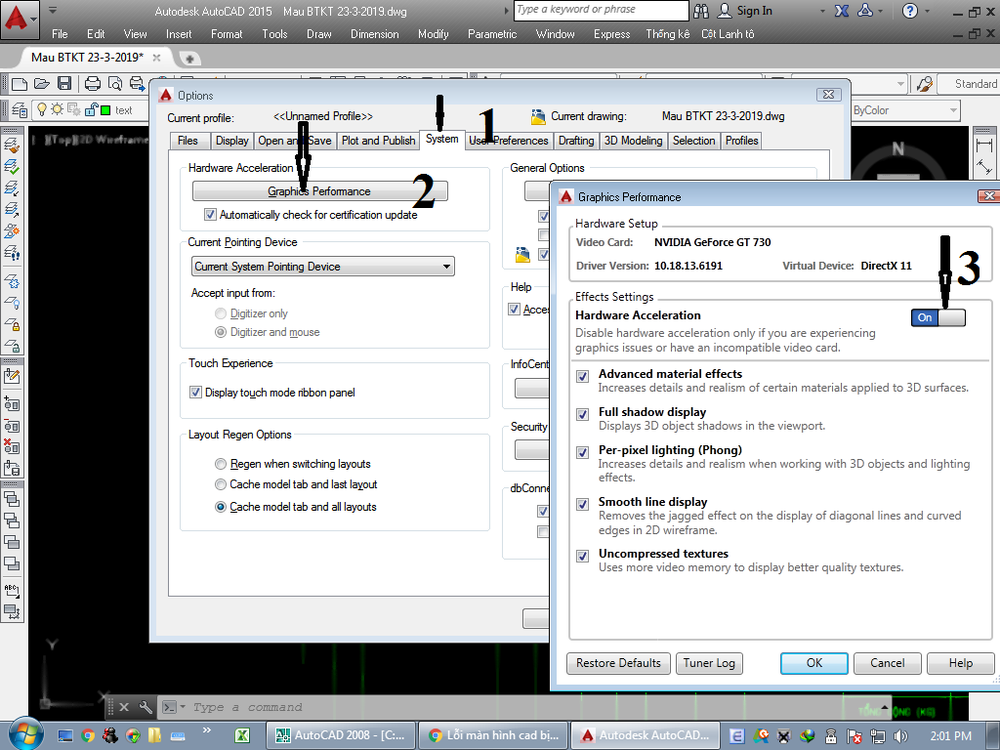
Task: Toggle the layer freeze sun icon
Action: tap(57, 110)
